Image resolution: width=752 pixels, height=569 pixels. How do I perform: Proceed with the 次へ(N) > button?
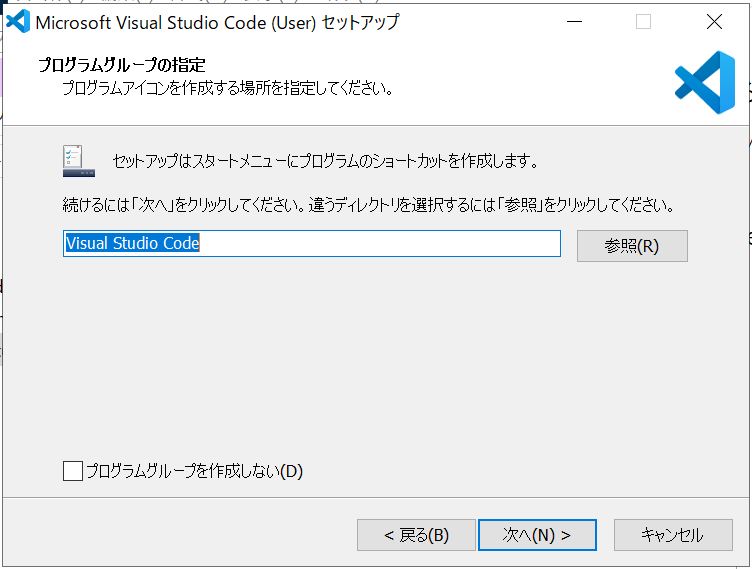537,534
